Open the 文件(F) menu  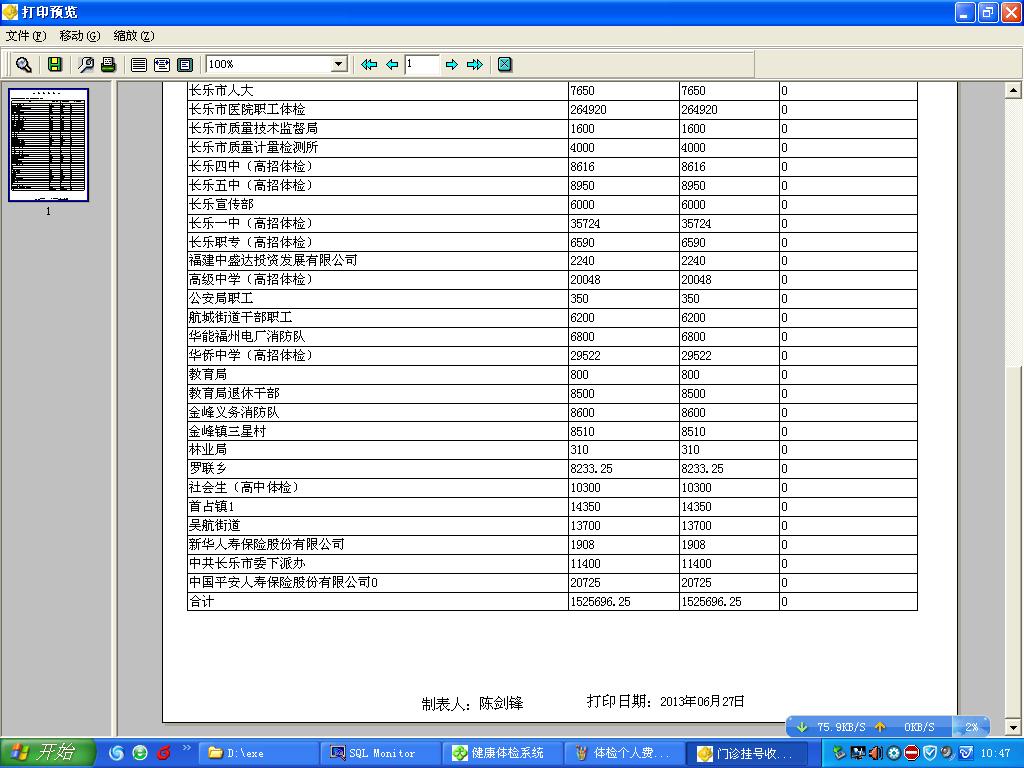pos(26,36)
